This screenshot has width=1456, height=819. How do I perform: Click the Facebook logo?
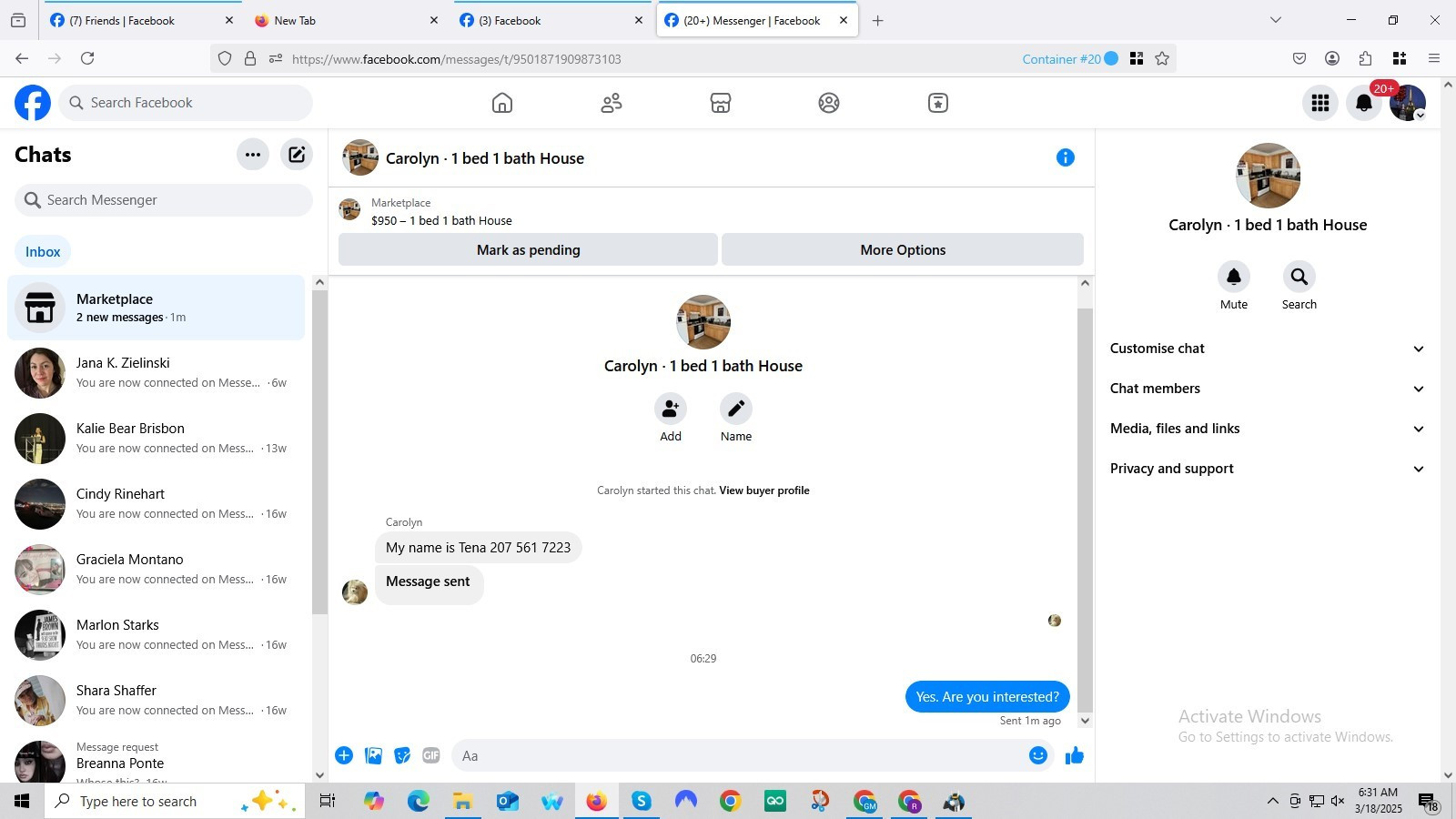33,103
